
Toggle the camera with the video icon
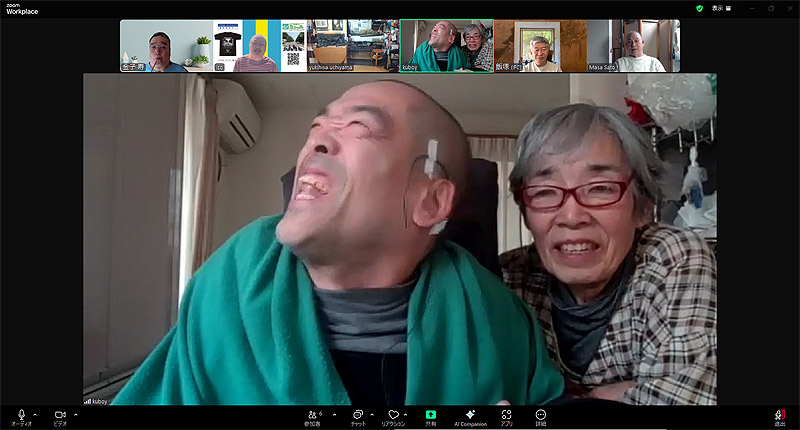point(60,414)
